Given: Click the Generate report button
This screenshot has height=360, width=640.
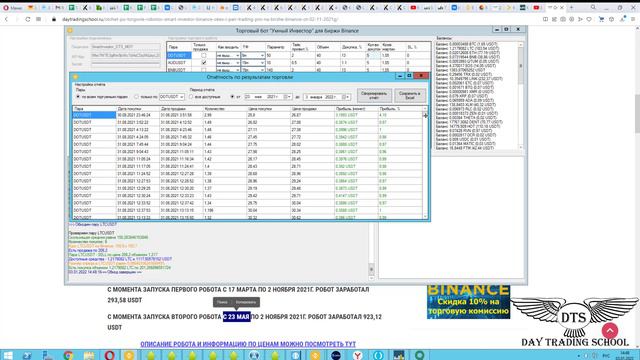Looking at the screenshot, I should (x=374, y=96).
